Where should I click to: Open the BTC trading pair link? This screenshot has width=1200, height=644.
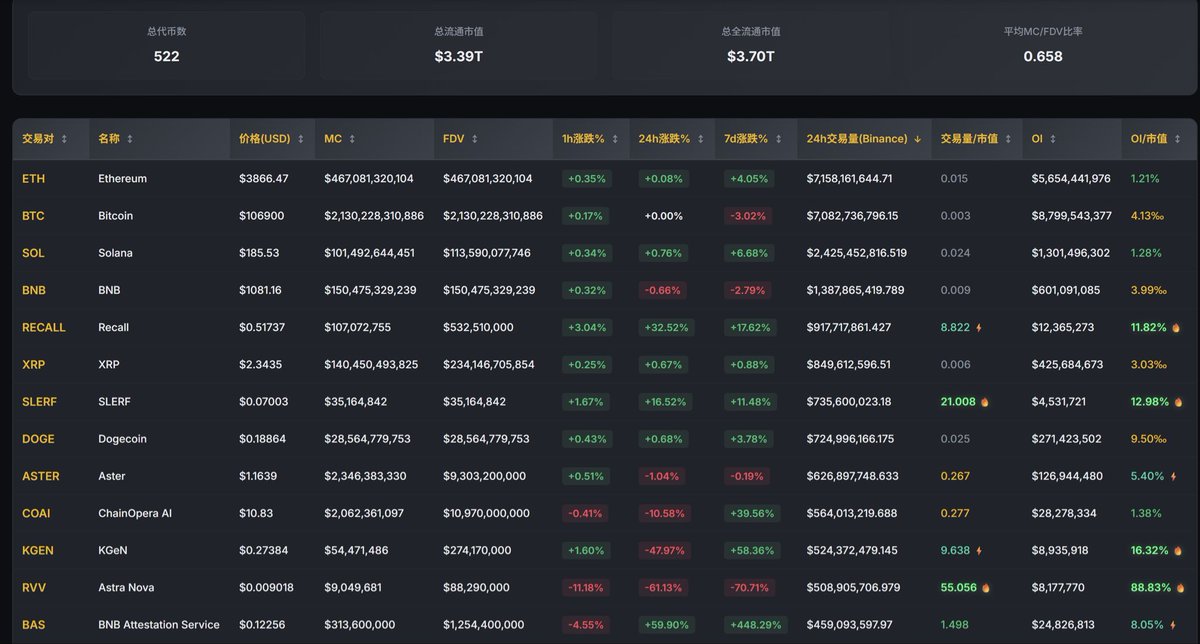pyautogui.click(x=33, y=216)
